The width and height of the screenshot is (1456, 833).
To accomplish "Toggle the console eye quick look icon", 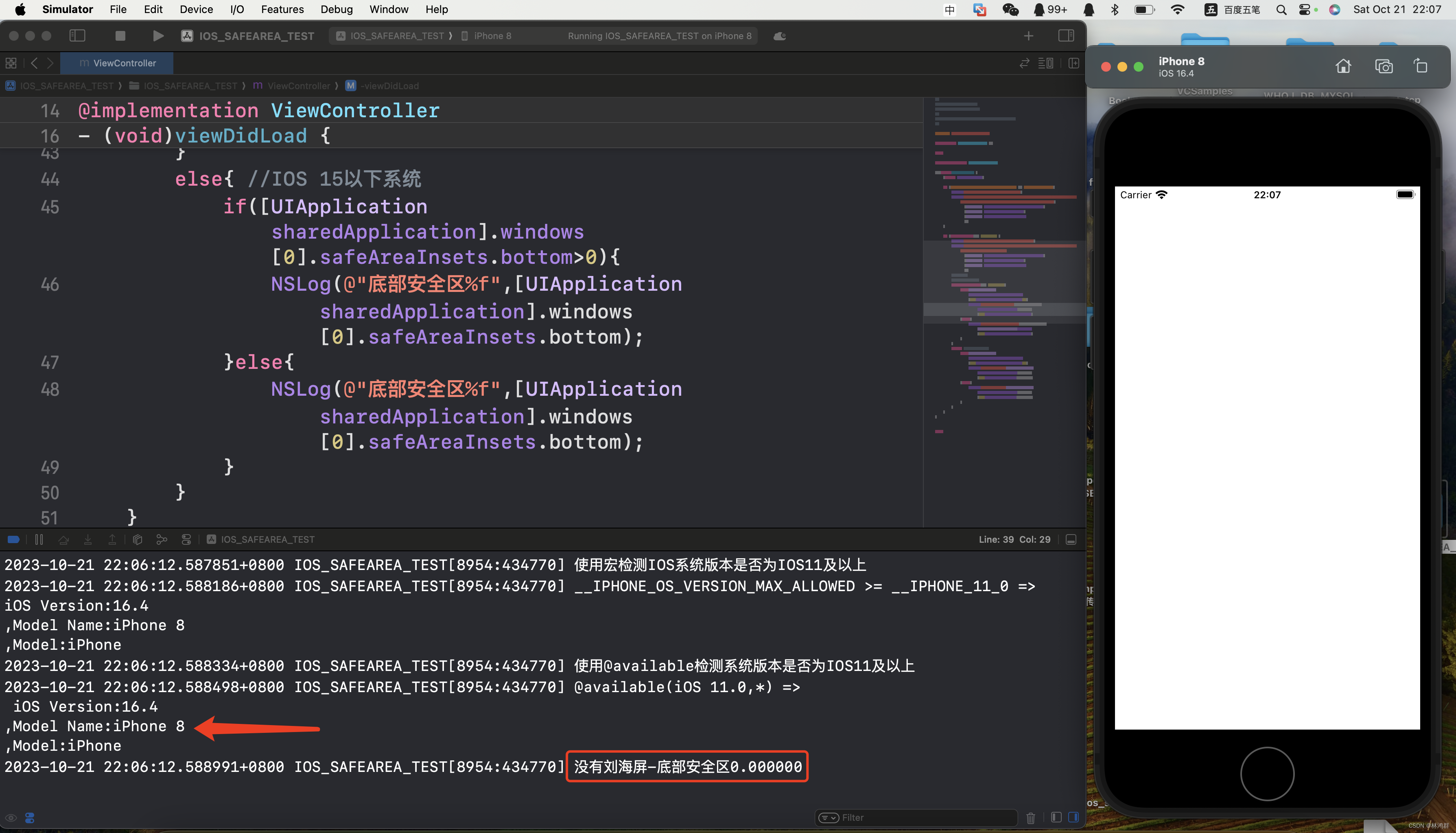I will click(11, 818).
